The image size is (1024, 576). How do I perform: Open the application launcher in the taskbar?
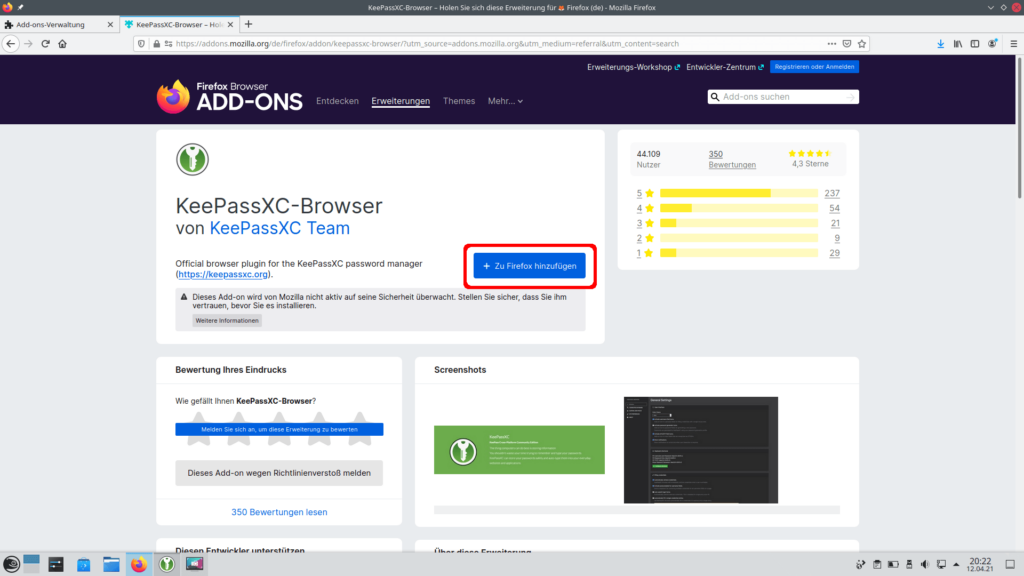pos(11,564)
